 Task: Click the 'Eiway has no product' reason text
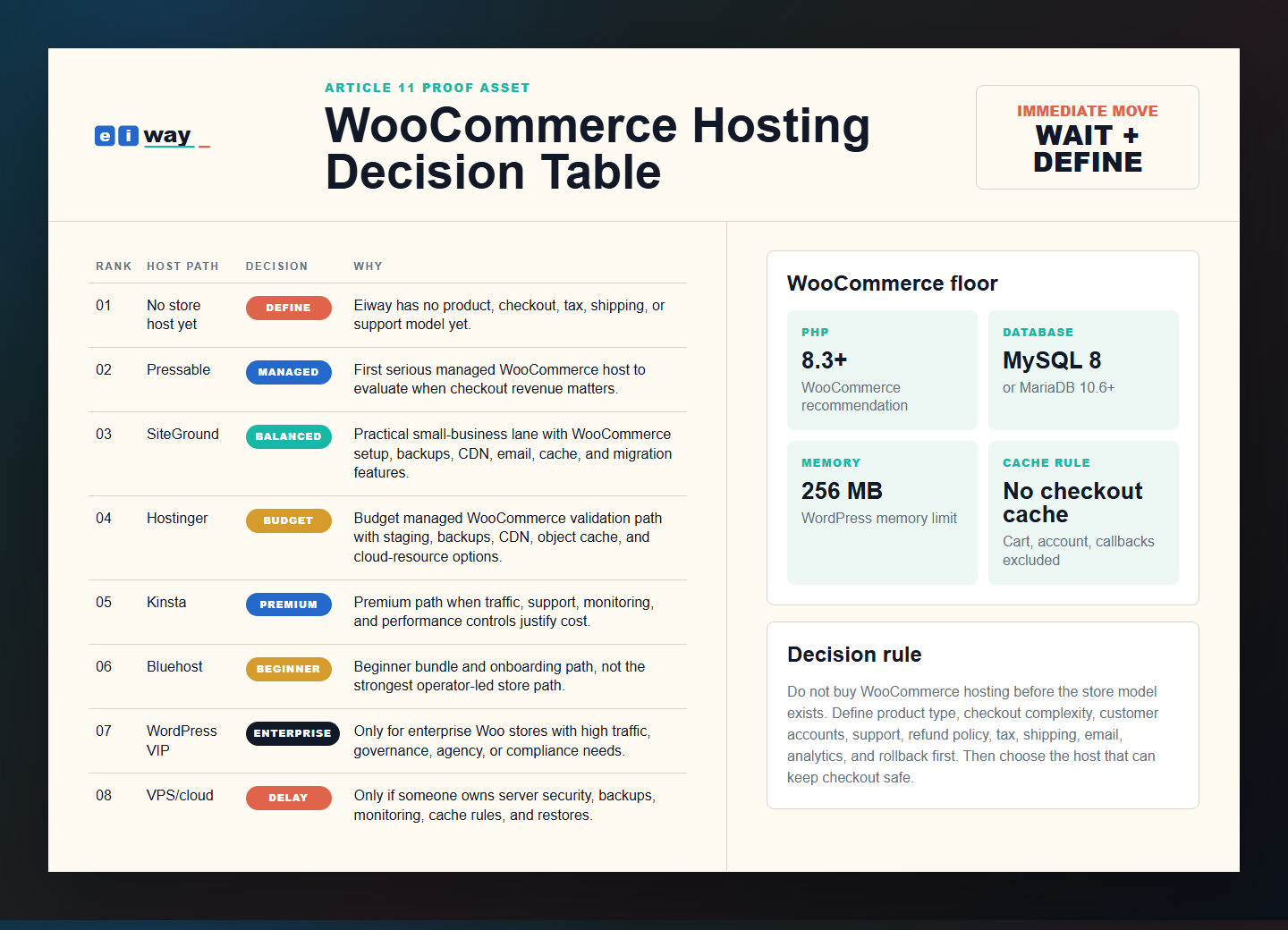[x=509, y=315]
